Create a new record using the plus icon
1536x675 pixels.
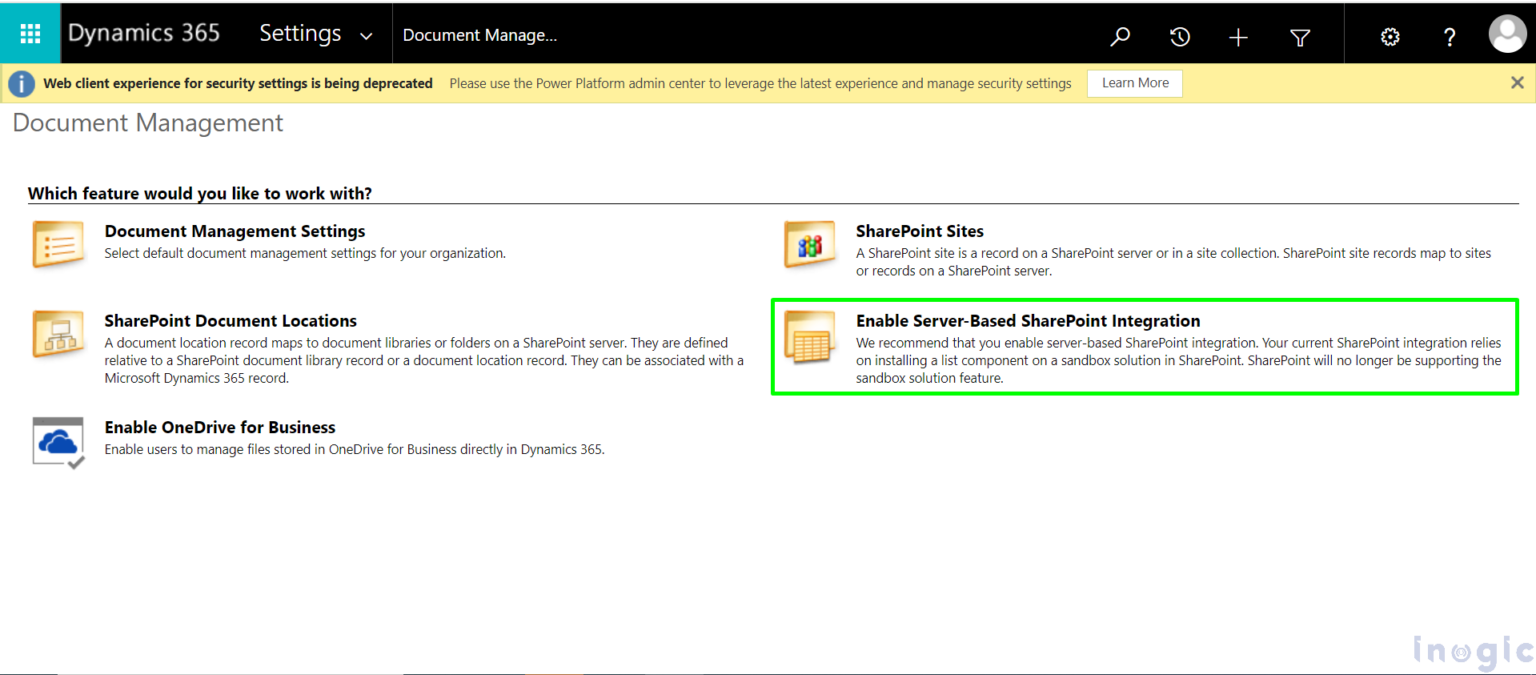click(1238, 36)
